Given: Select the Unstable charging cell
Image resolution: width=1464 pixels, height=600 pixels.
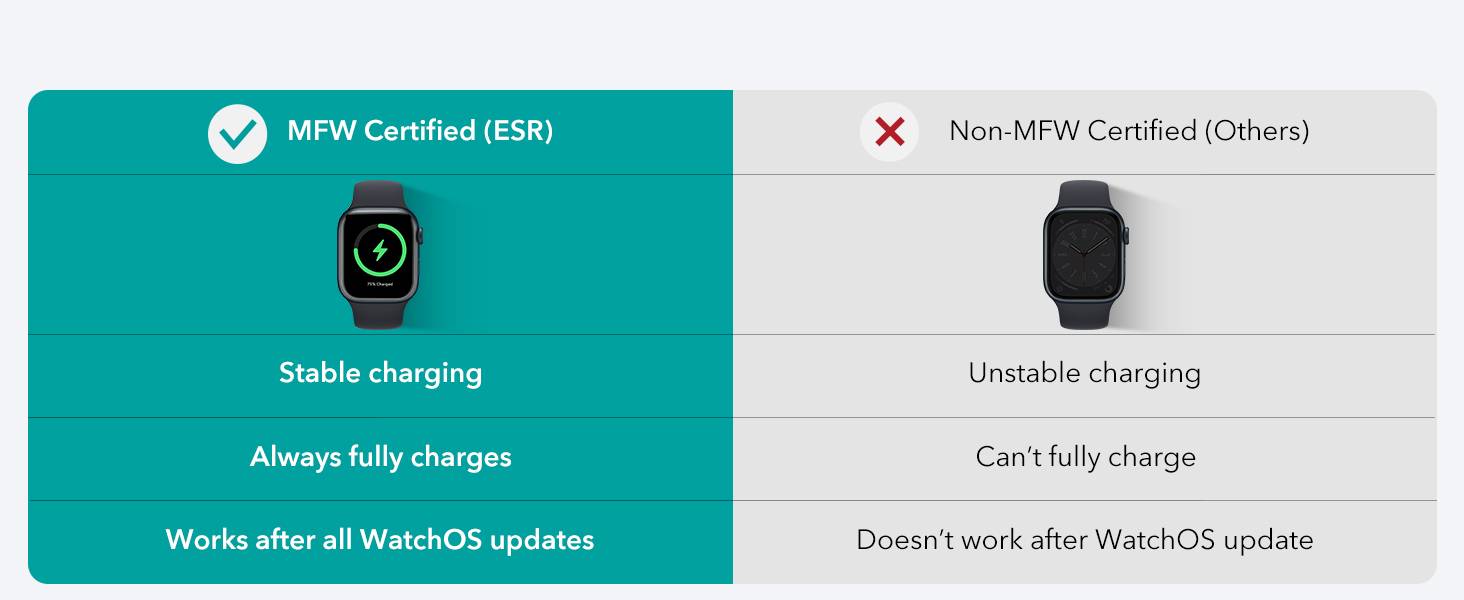Looking at the screenshot, I should [1084, 373].
